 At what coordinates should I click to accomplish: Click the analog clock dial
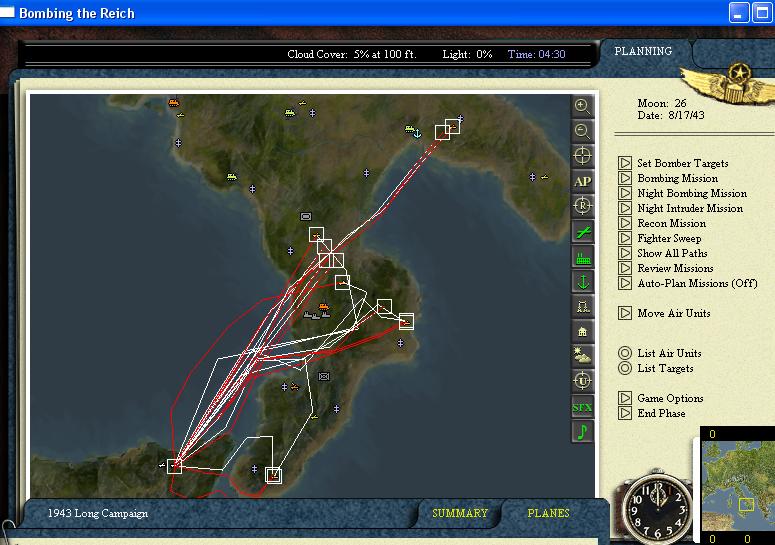658,509
